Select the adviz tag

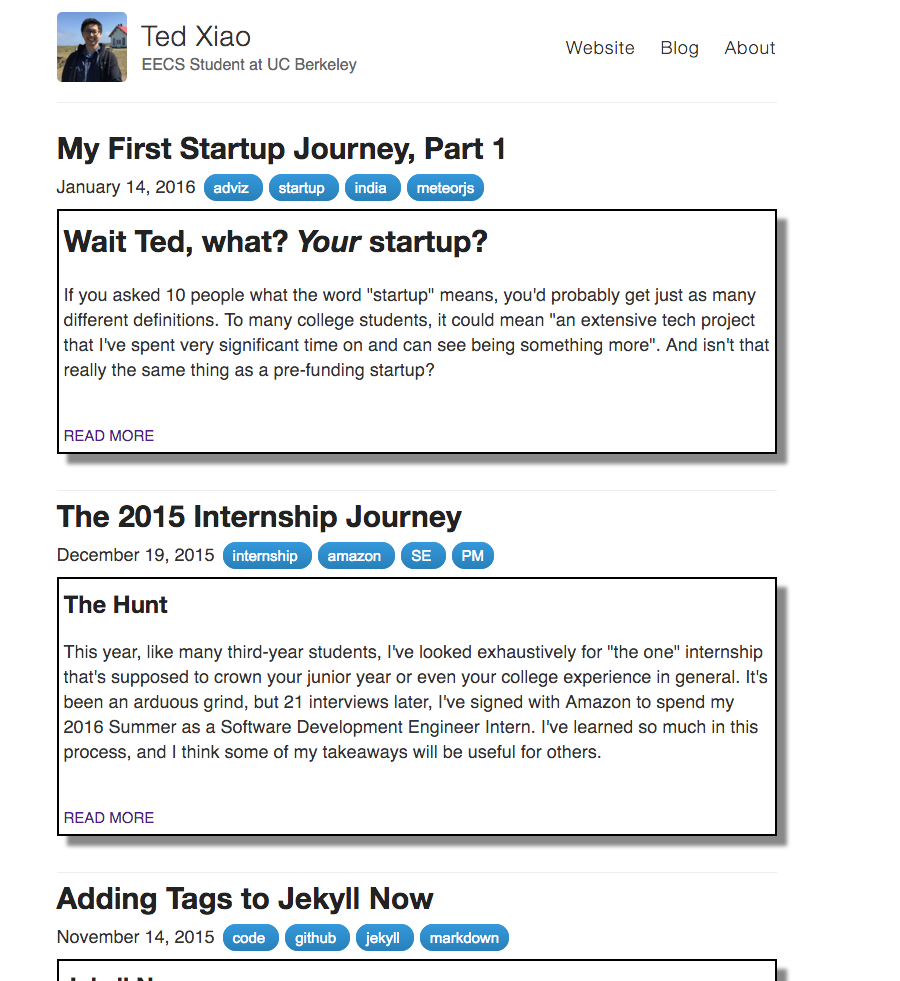pyautogui.click(x=233, y=188)
